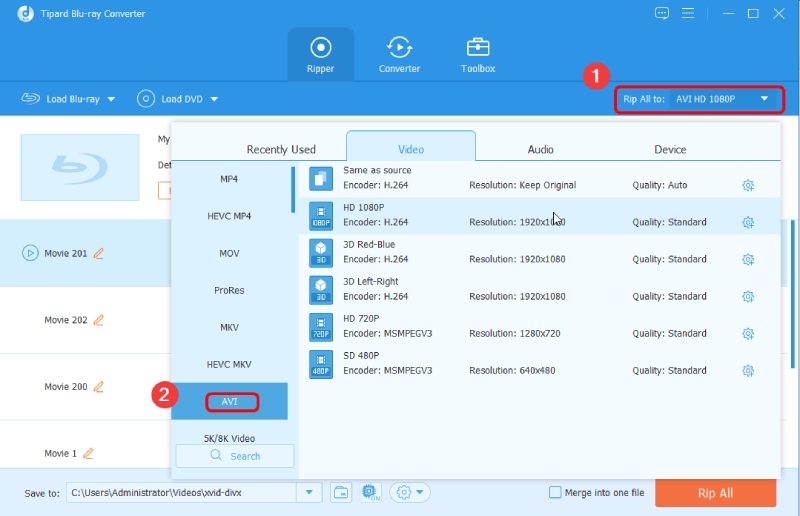This screenshot has width=800, height=516.
Task: Enable Merge into one file checkbox
Action: [x=555, y=493]
